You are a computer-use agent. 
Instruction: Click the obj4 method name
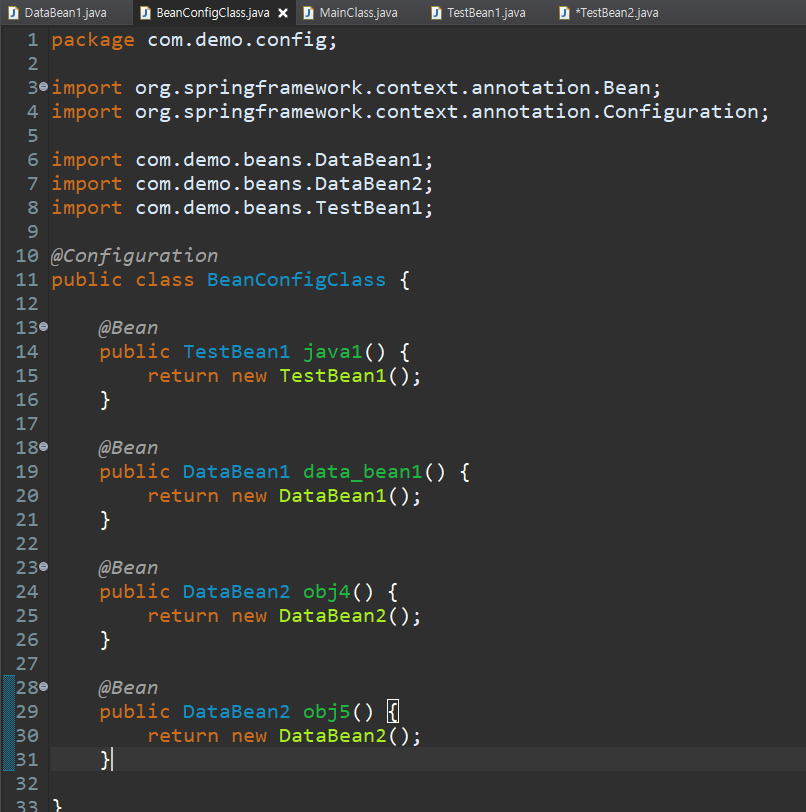click(x=326, y=592)
